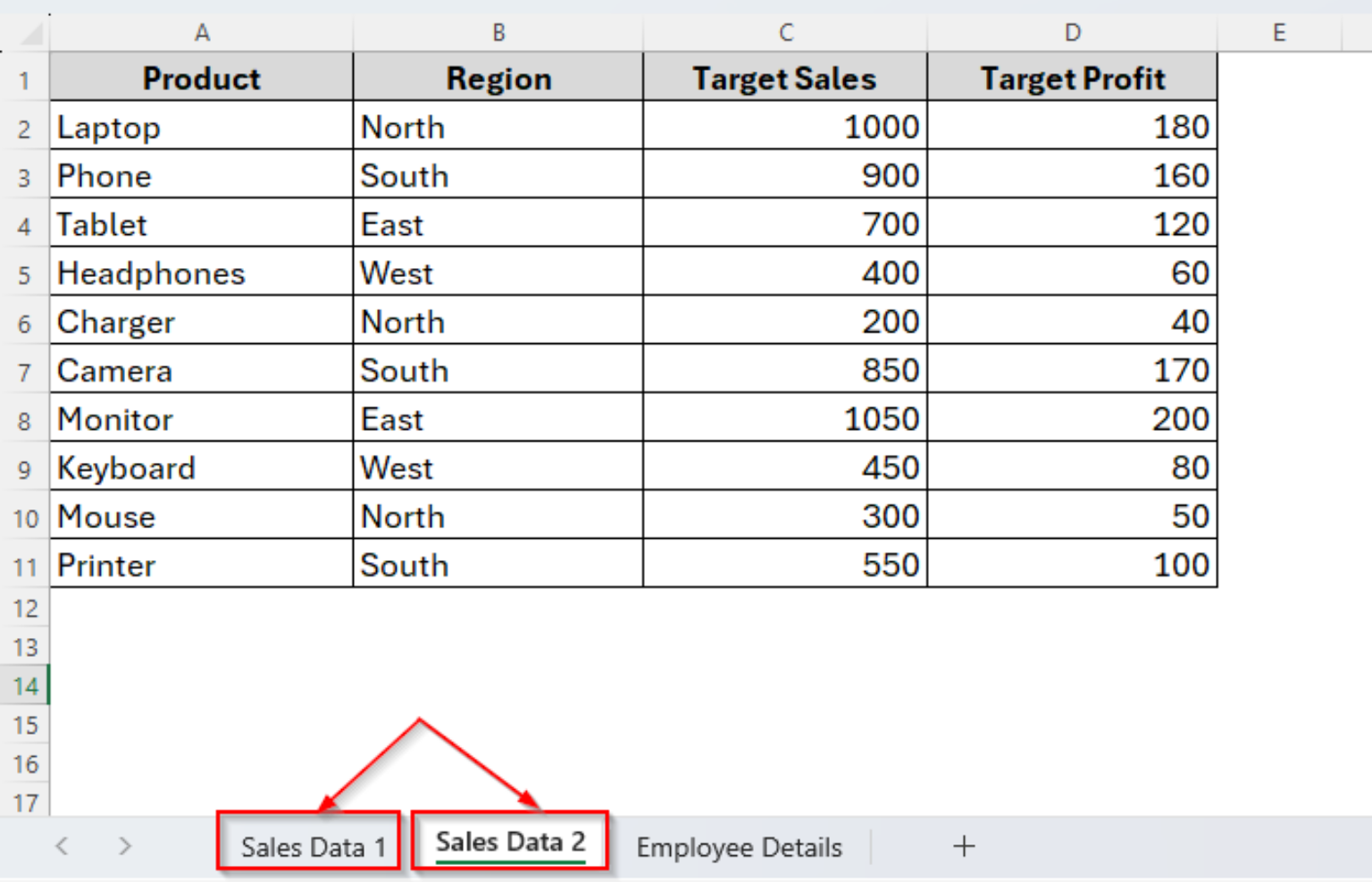This screenshot has height=882, width=1372.
Task: Click the Add Sheet plus icon
Action: click(x=964, y=845)
